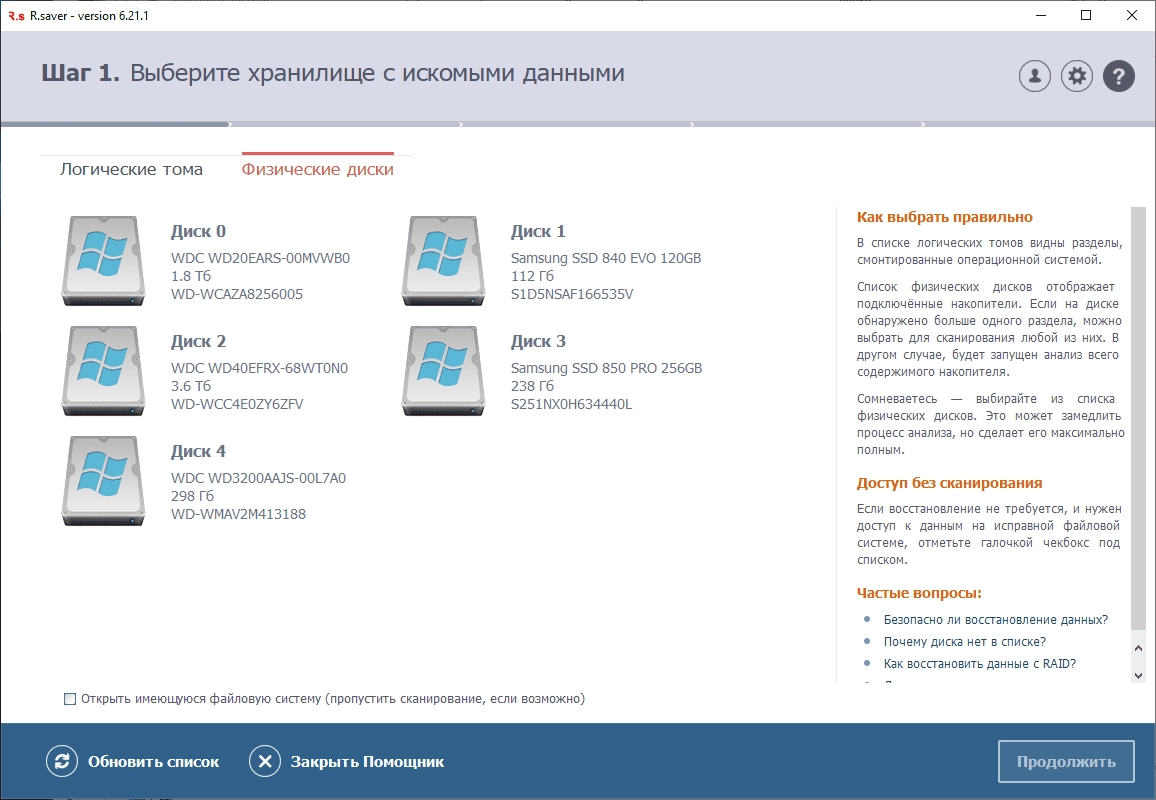Viewport: 1156px width, 800px height.
Task: Click model text Samsung SSD 850 PRO 256GB
Action: tap(607, 368)
